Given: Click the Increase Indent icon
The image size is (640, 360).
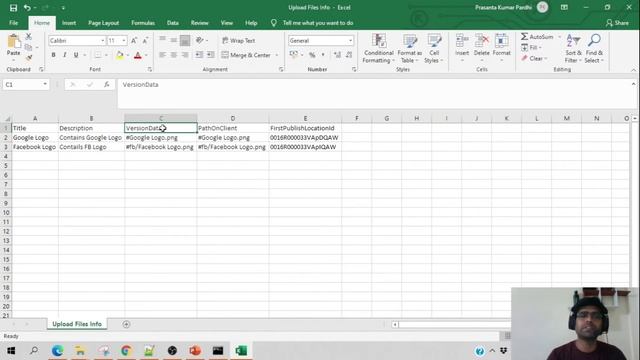Looking at the screenshot, I should (211, 55).
